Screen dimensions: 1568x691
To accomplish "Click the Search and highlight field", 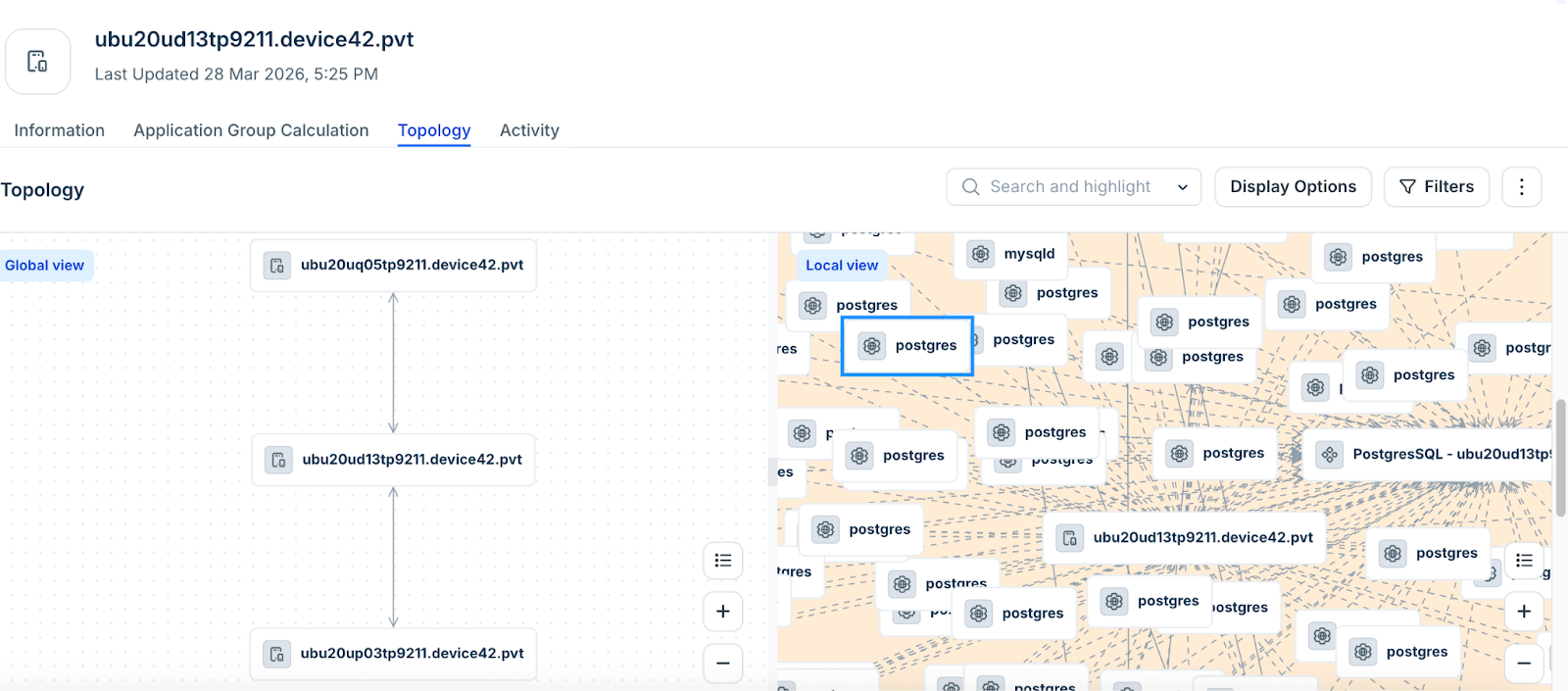I will click(1073, 186).
